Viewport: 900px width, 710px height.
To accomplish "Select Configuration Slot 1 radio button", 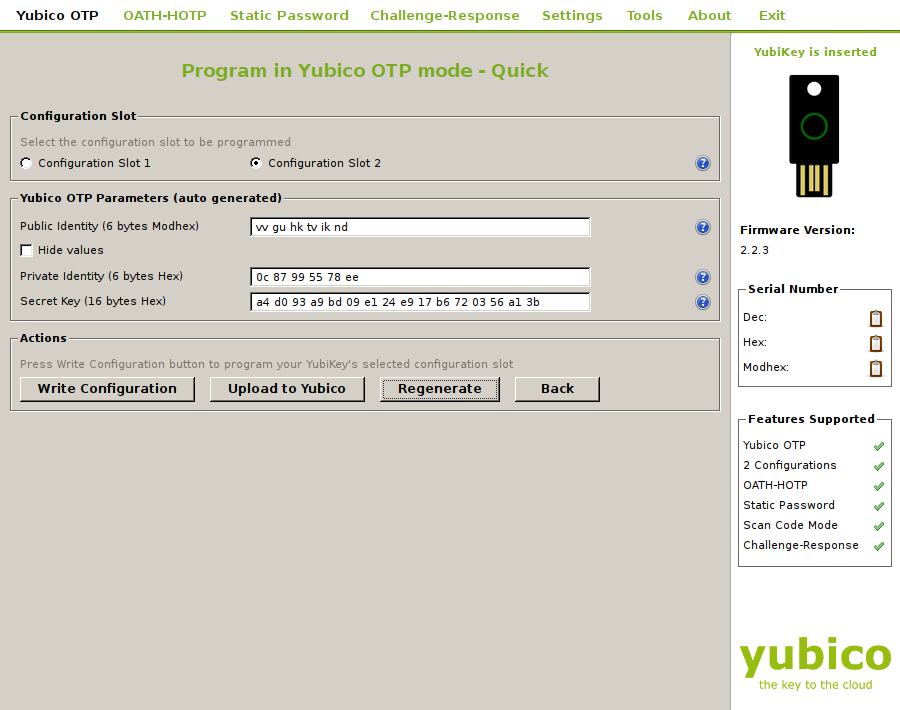I will pyautogui.click(x=27, y=163).
